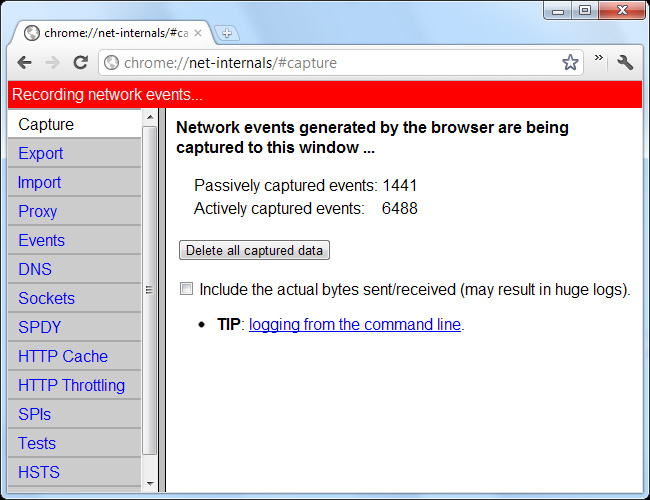The height and width of the screenshot is (500, 650).
Task: Open the Import section
Action: tap(40, 182)
